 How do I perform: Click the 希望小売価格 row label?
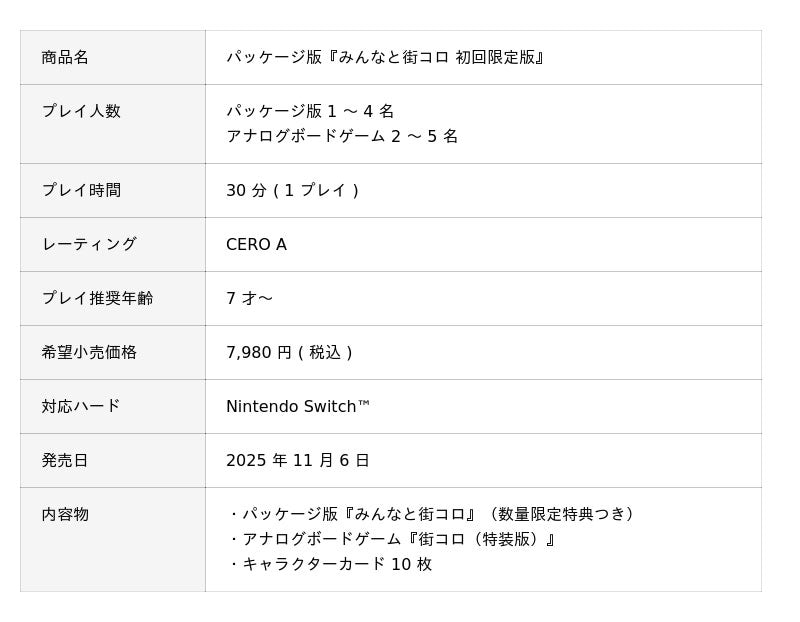point(89,352)
